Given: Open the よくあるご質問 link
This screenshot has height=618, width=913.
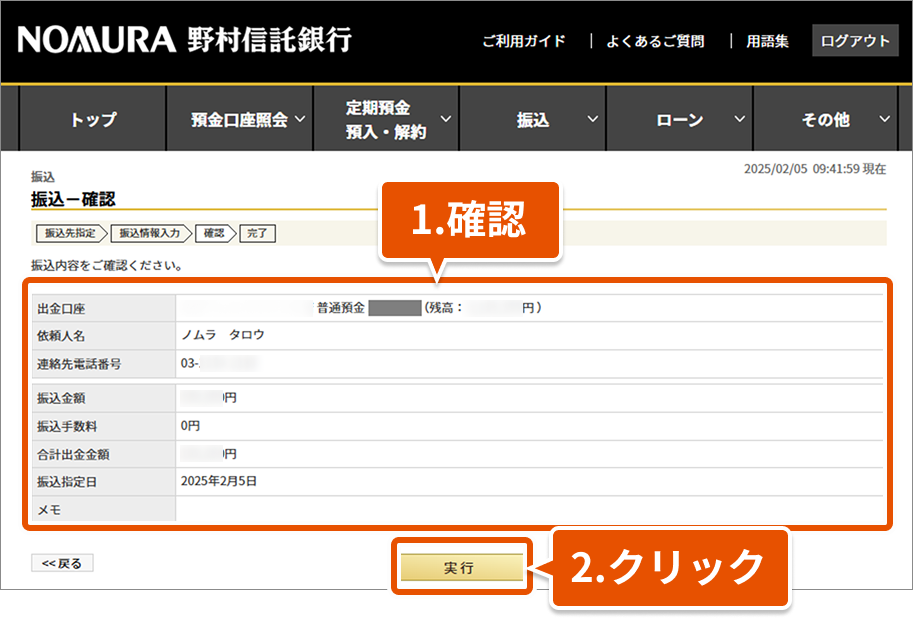Looking at the screenshot, I should pos(654,41).
